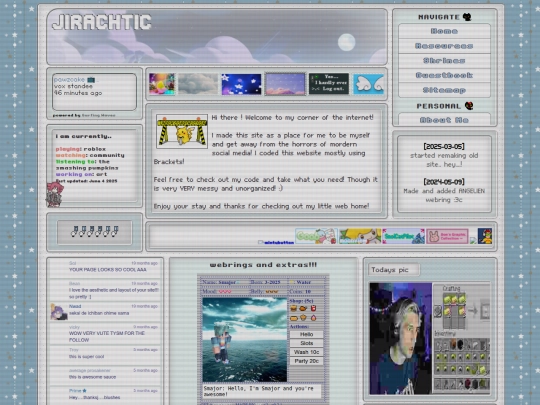This screenshot has width=540, height=405.
Task: Click the blonde anime girl site button
Action: pyautogui.click(x=360, y=236)
